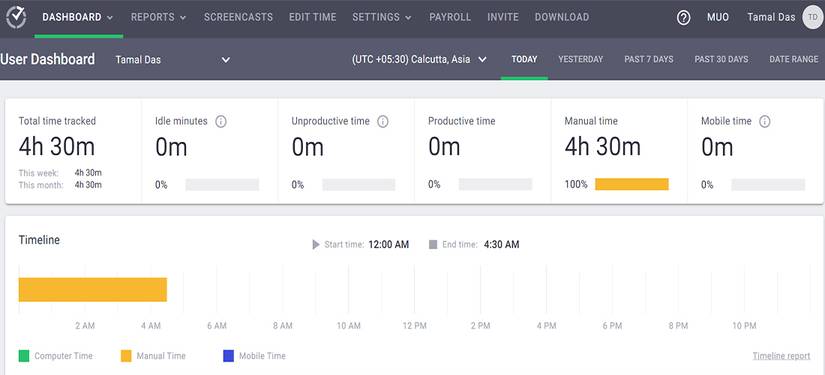Click the blue Mobile Time legend swatch
This screenshot has width=825, height=375.
point(228,356)
